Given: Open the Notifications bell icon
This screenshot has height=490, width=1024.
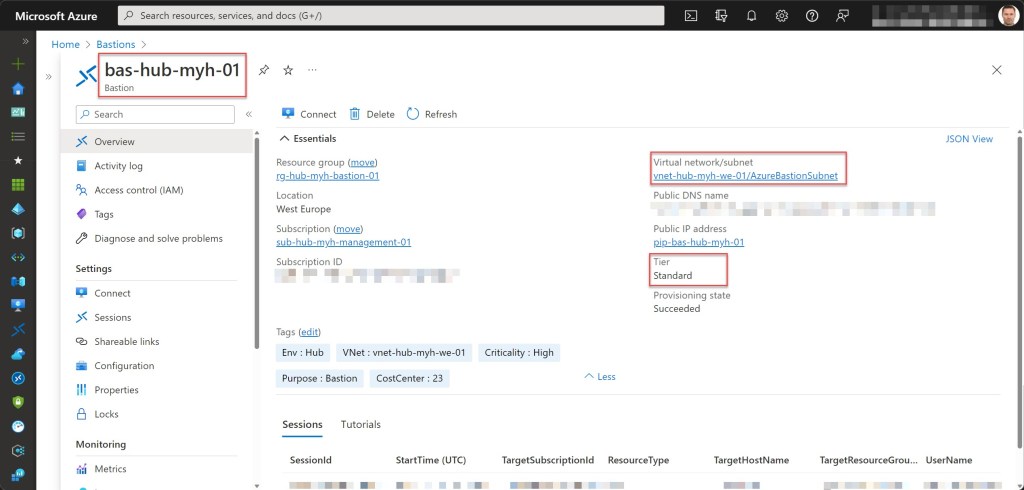Looking at the screenshot, I should coord(751,16).
